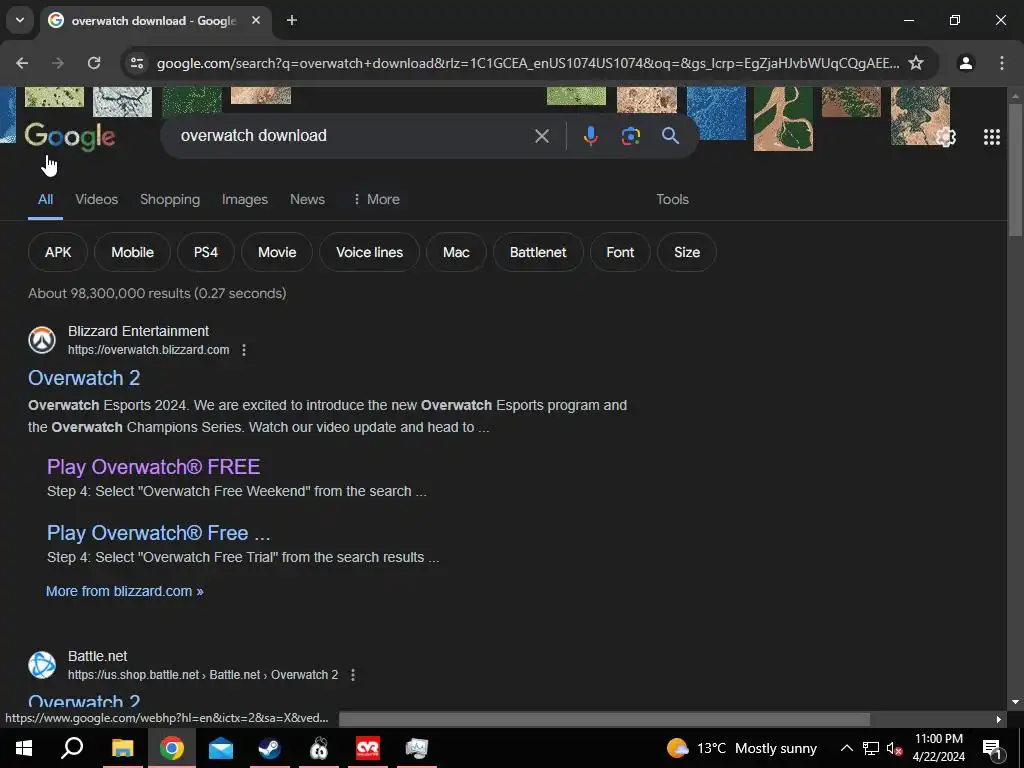1024x768 pixels.
Task: Click the horizontal scrollbar thumb
Action: 604,719
